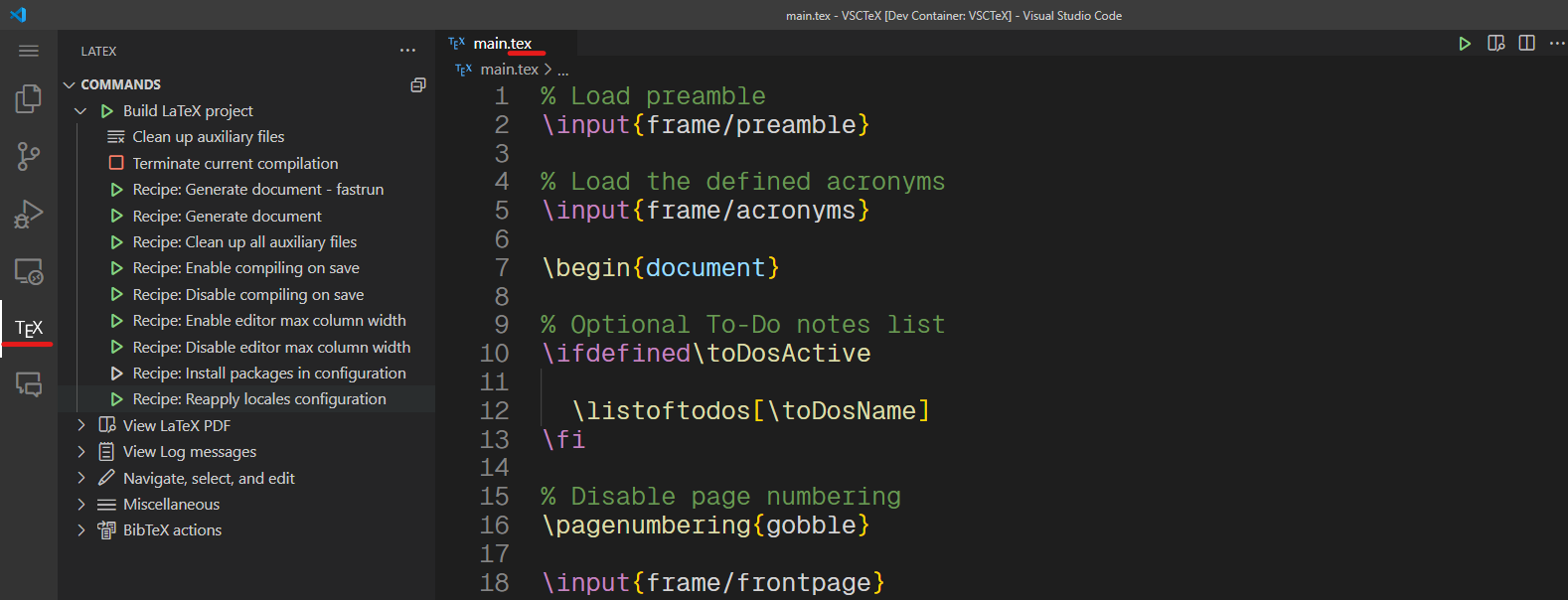Image resolution: width=1568 pixels, height=600 pixels.
Task: Split the editor to the right
Action: pyautogui.click(x=1527, y=43)
